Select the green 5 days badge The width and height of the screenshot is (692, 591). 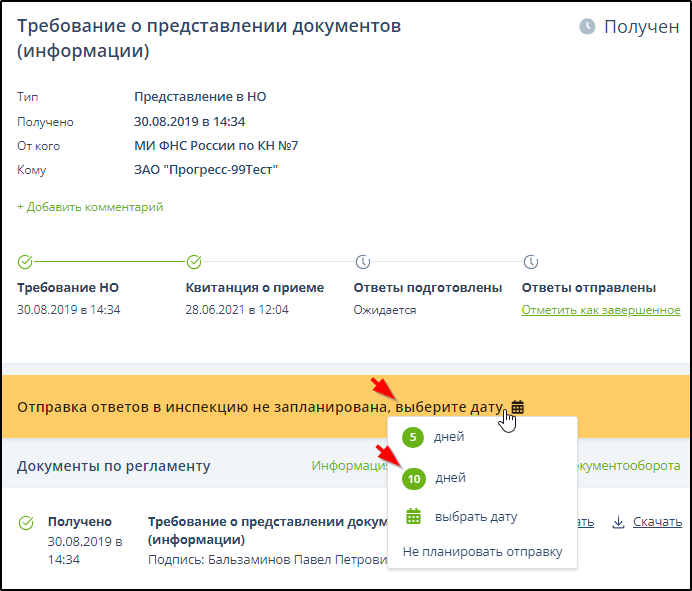pyautogui.click(x=413, y=437)
